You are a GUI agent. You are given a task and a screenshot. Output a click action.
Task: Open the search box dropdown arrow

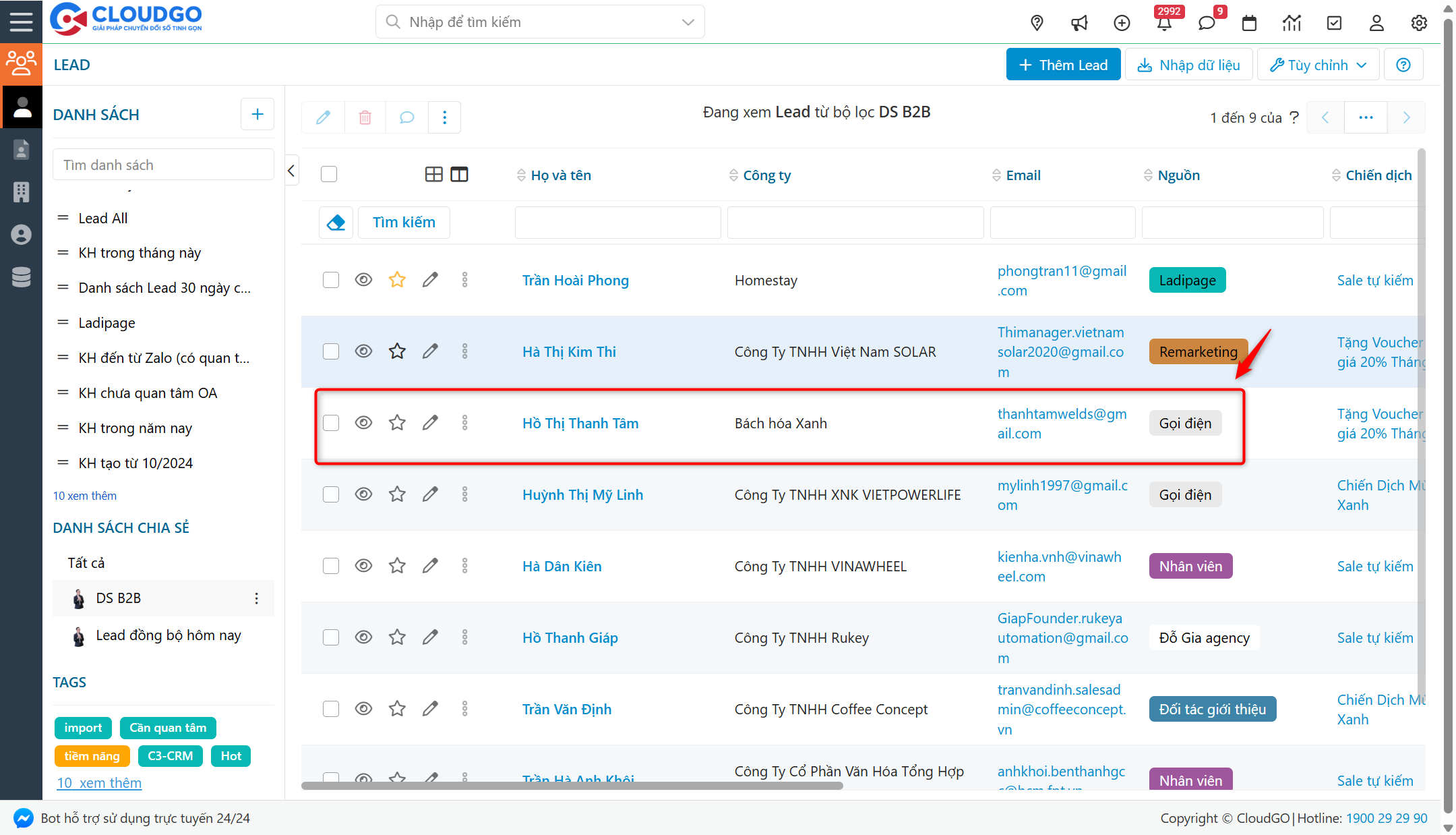click(688, 22)
